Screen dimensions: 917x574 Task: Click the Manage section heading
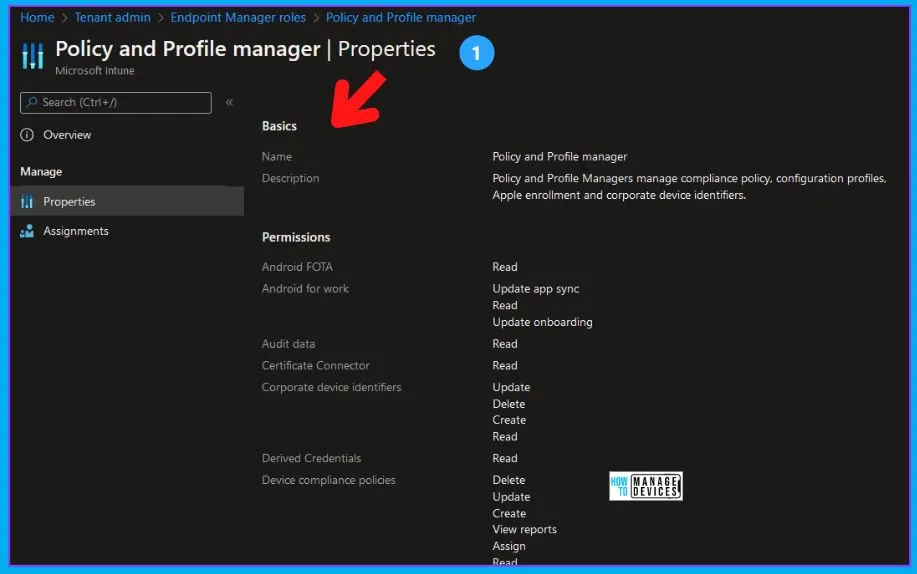[x=41, y=171]
